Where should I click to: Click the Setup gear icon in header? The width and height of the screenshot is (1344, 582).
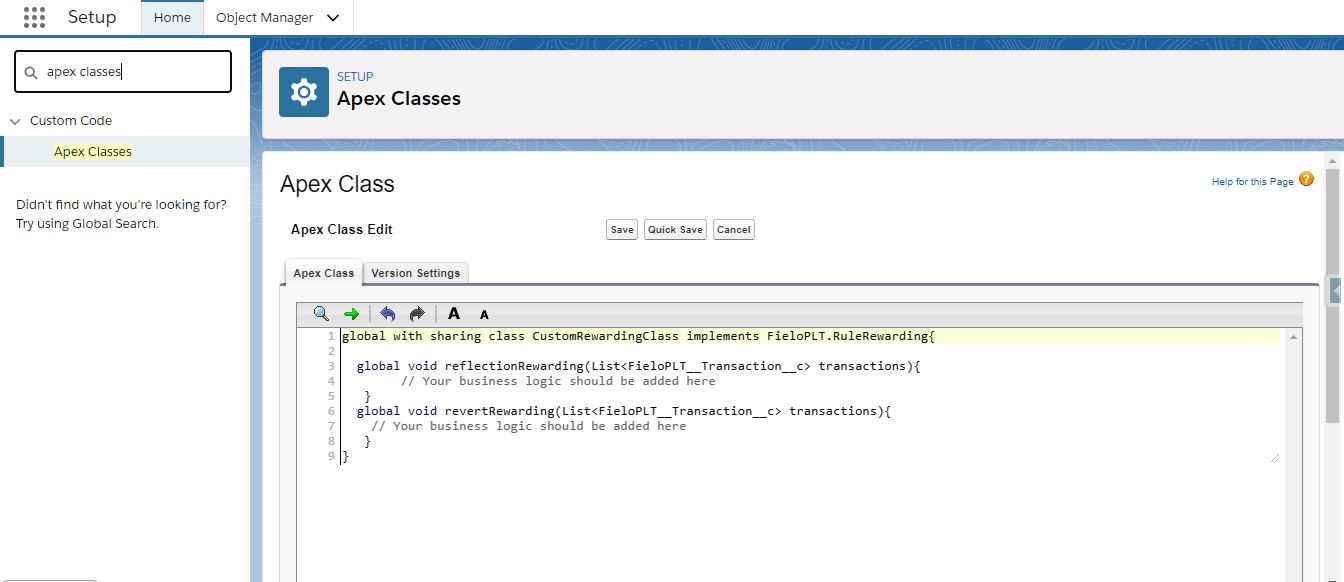303,92
